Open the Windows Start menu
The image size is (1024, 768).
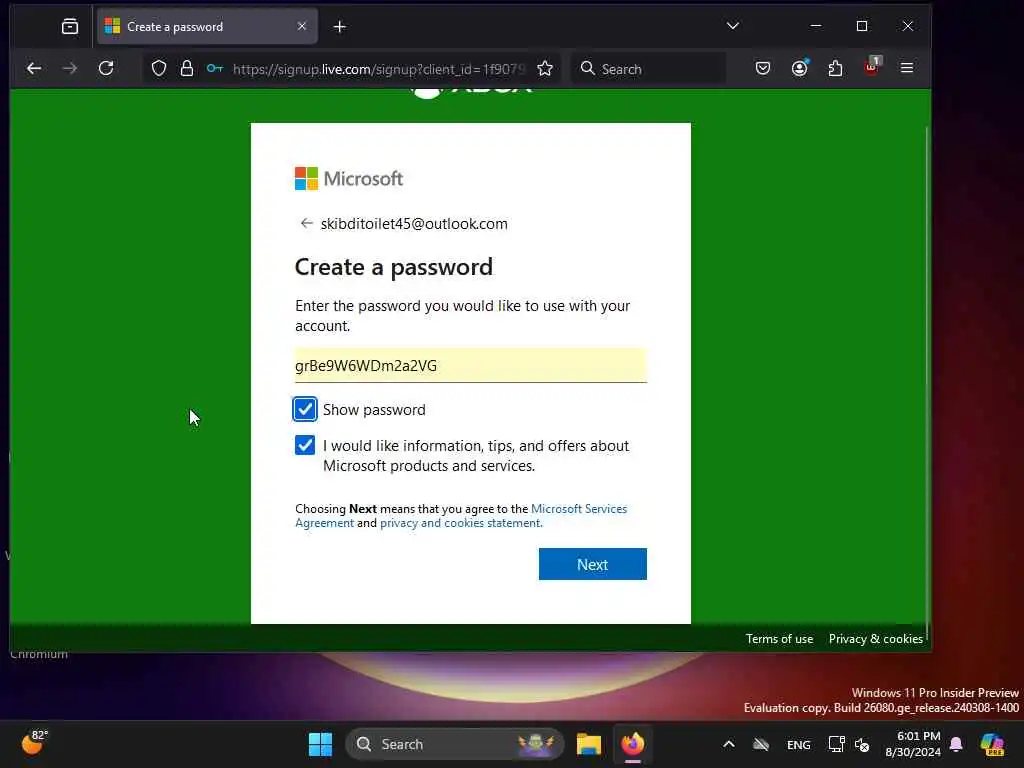tap(320, 744)
